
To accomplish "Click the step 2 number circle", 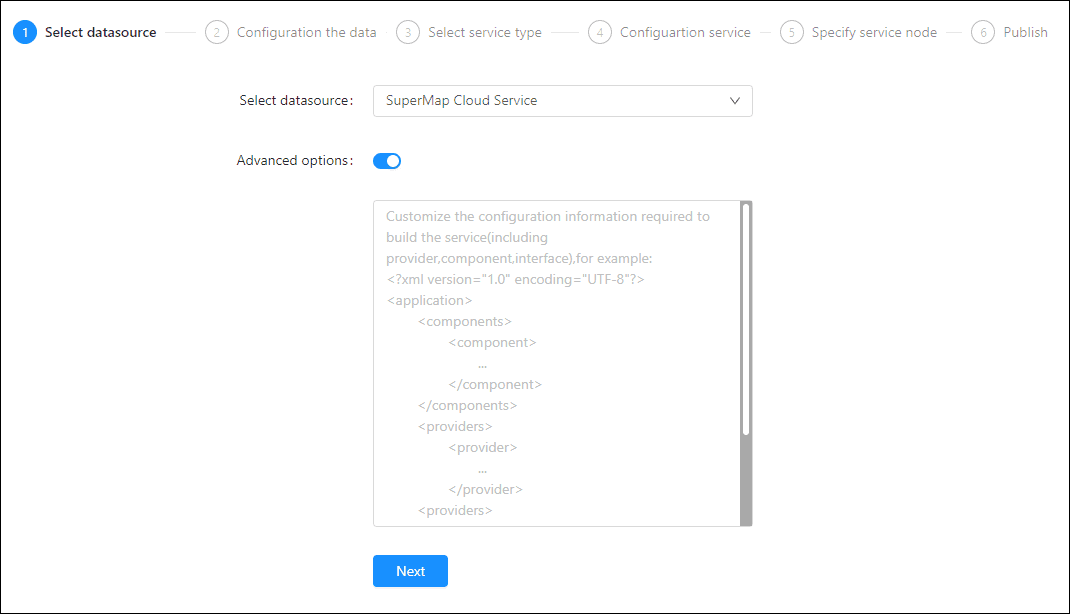I will tap(216, 32).
